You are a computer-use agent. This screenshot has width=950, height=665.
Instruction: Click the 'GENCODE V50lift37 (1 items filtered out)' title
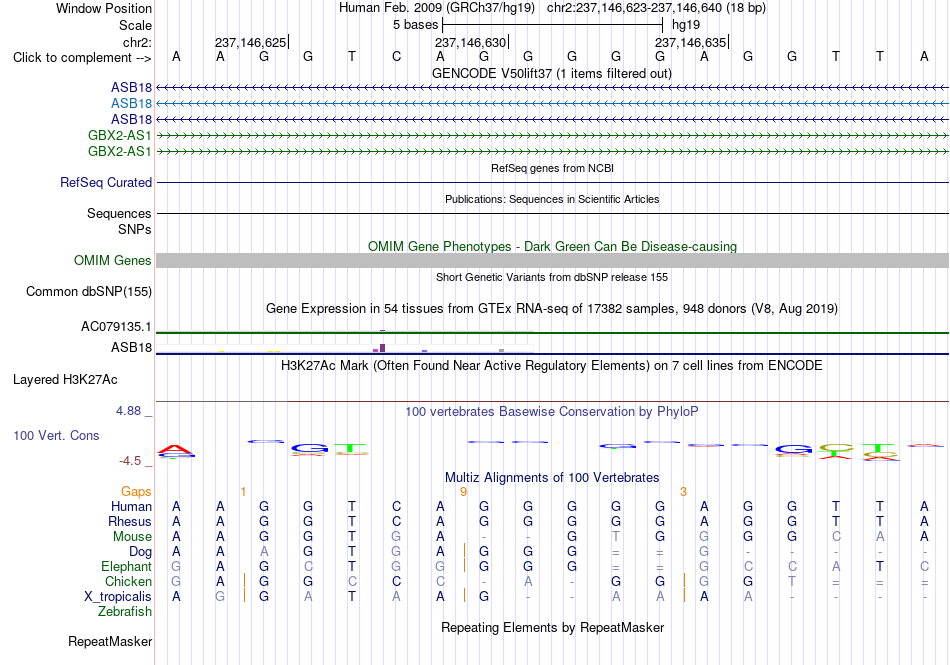(552, 73)
